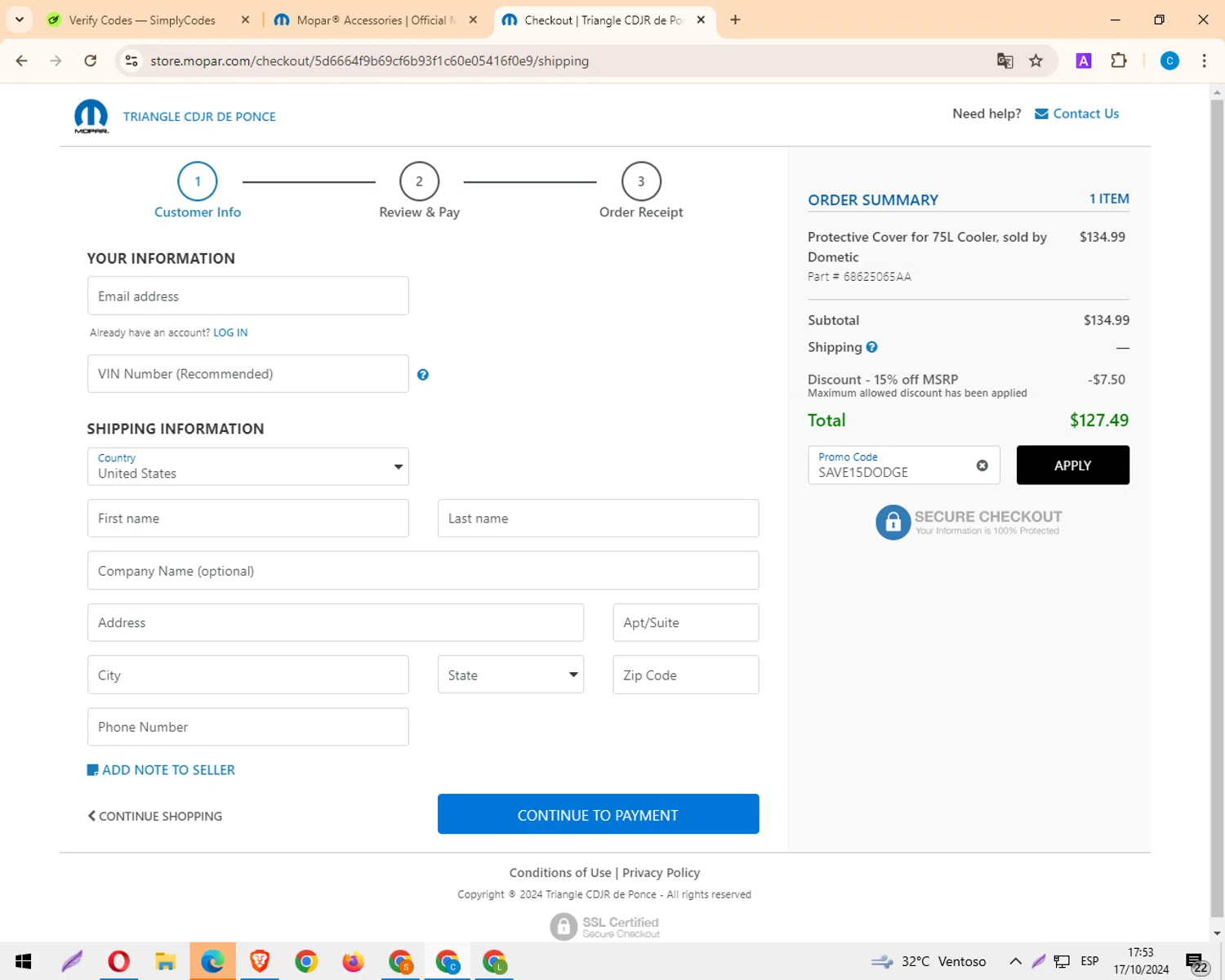Image resolution: width=1225 pixels, height=980 pixels.
Task: Open Windows Start menu
Action: (23, 961)
